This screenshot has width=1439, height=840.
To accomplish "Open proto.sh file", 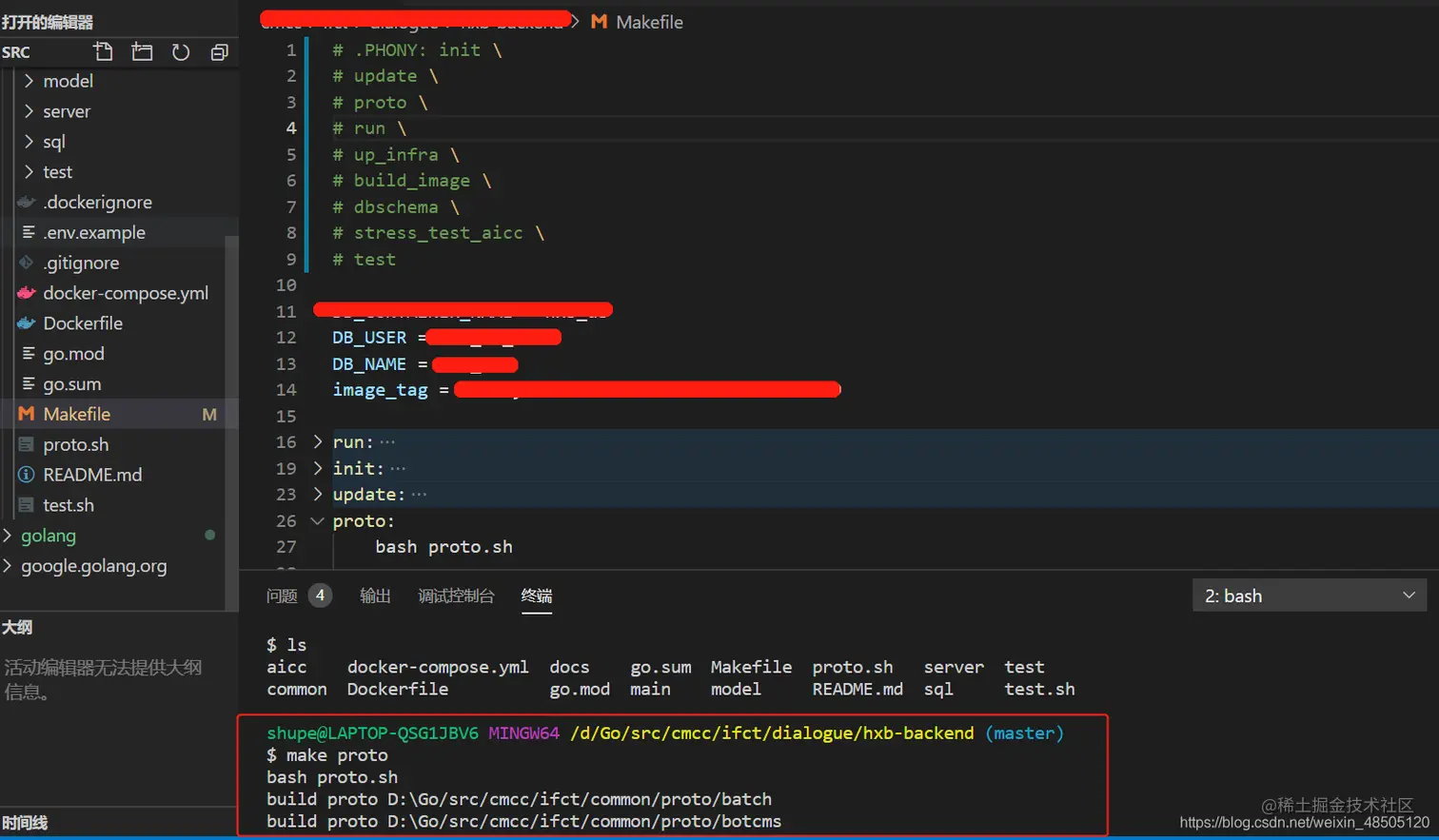I will click(x=76, y=444).
